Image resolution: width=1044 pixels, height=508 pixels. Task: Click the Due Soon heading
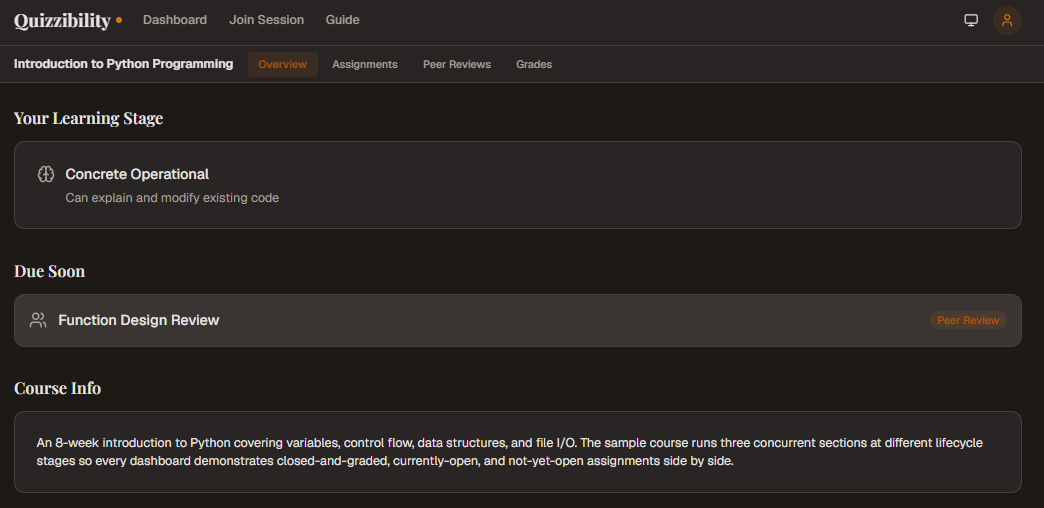click(49, 271)
